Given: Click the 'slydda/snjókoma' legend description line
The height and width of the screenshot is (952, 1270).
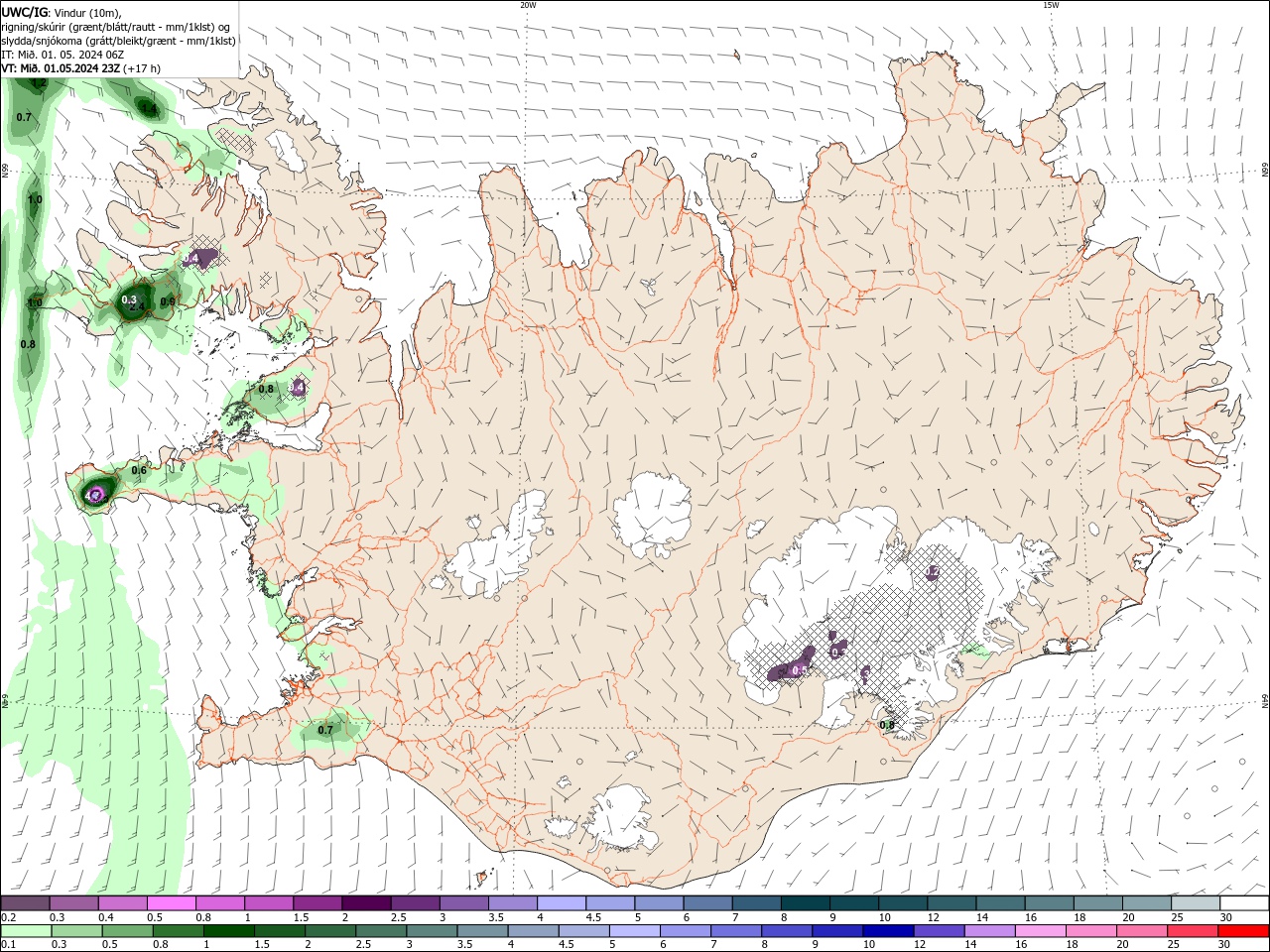Looking at the screenshot, I should pos(118,41).
